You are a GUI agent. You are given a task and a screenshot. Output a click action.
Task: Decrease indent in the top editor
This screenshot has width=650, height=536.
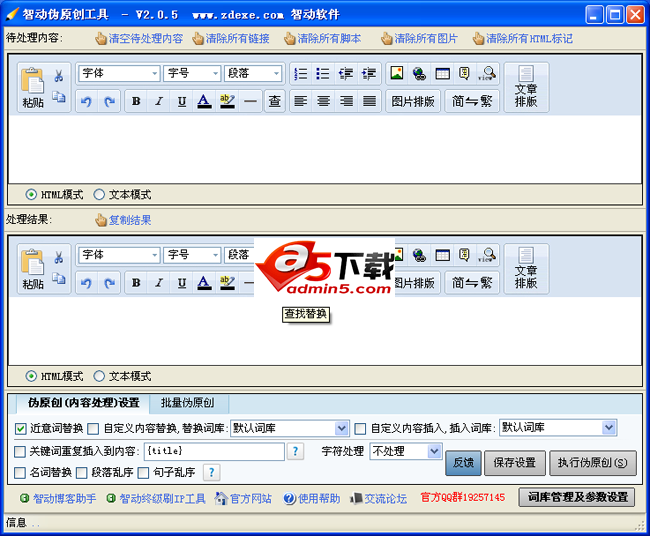(345, 74)
